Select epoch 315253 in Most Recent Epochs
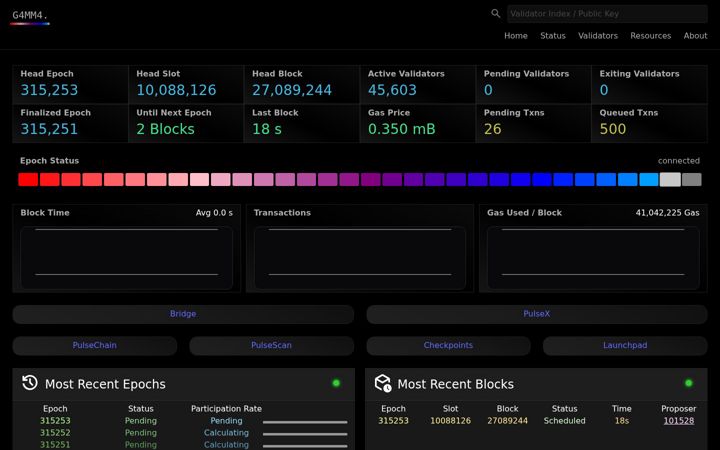The width and height of the screenshot is (720, 450). (55, 421)
